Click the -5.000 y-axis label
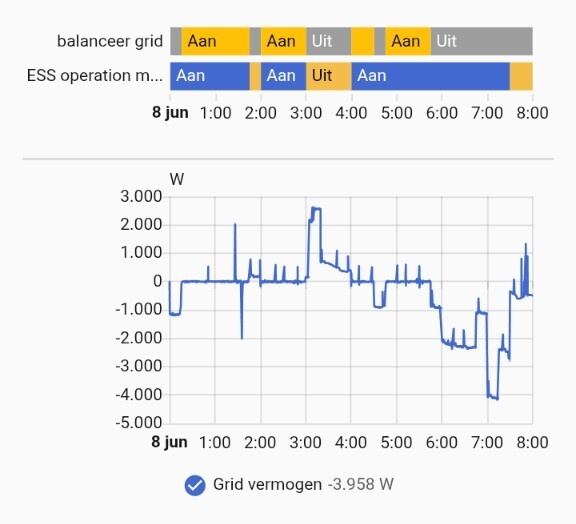 click(x=138, y=423)
